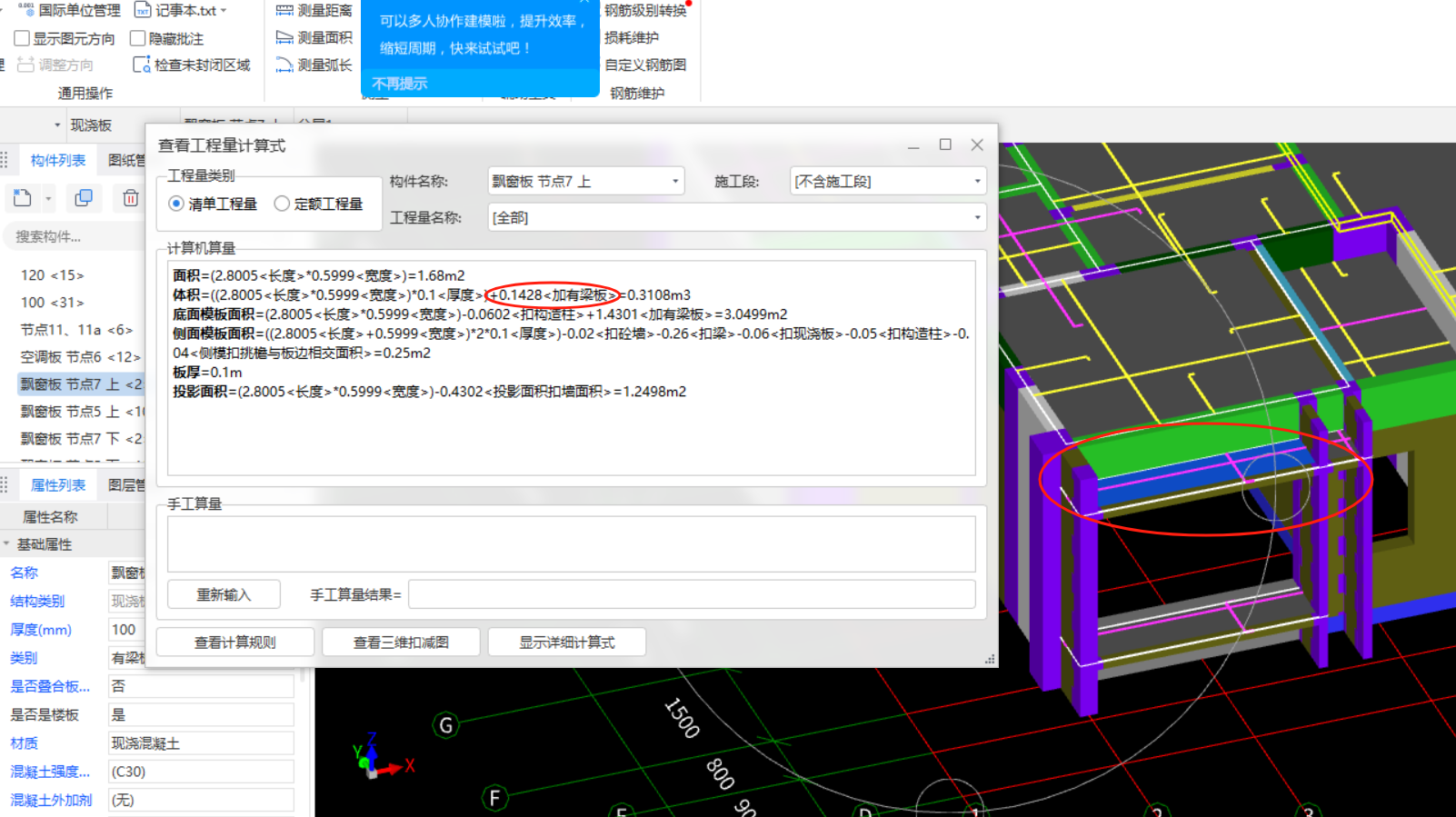This screenshot has width=1456, height=817.
Task: Click 钢筋级别转换 menu item
Action: click(645, 10)
